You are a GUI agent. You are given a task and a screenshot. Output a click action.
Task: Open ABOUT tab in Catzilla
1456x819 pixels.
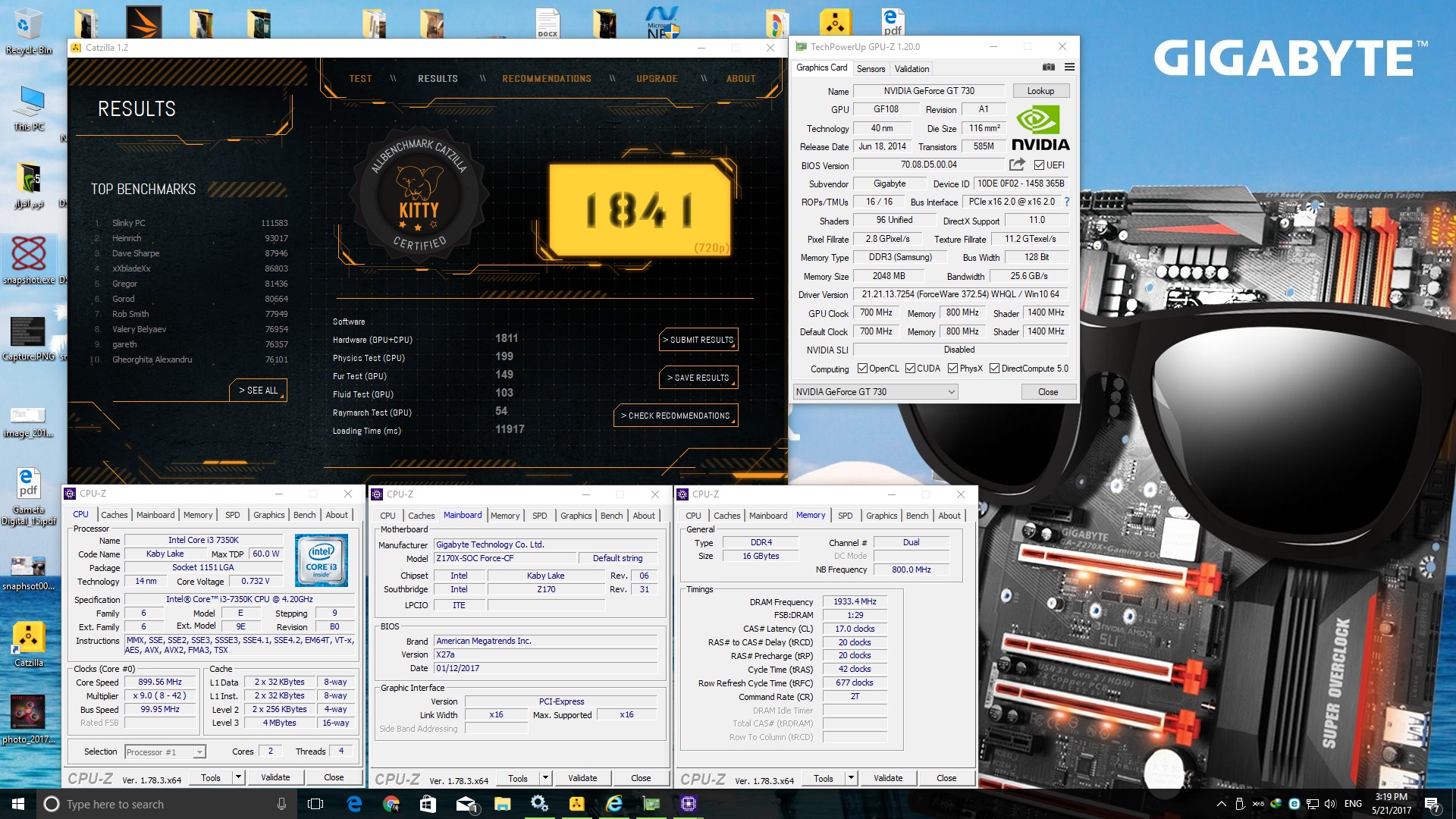[741, 79]
